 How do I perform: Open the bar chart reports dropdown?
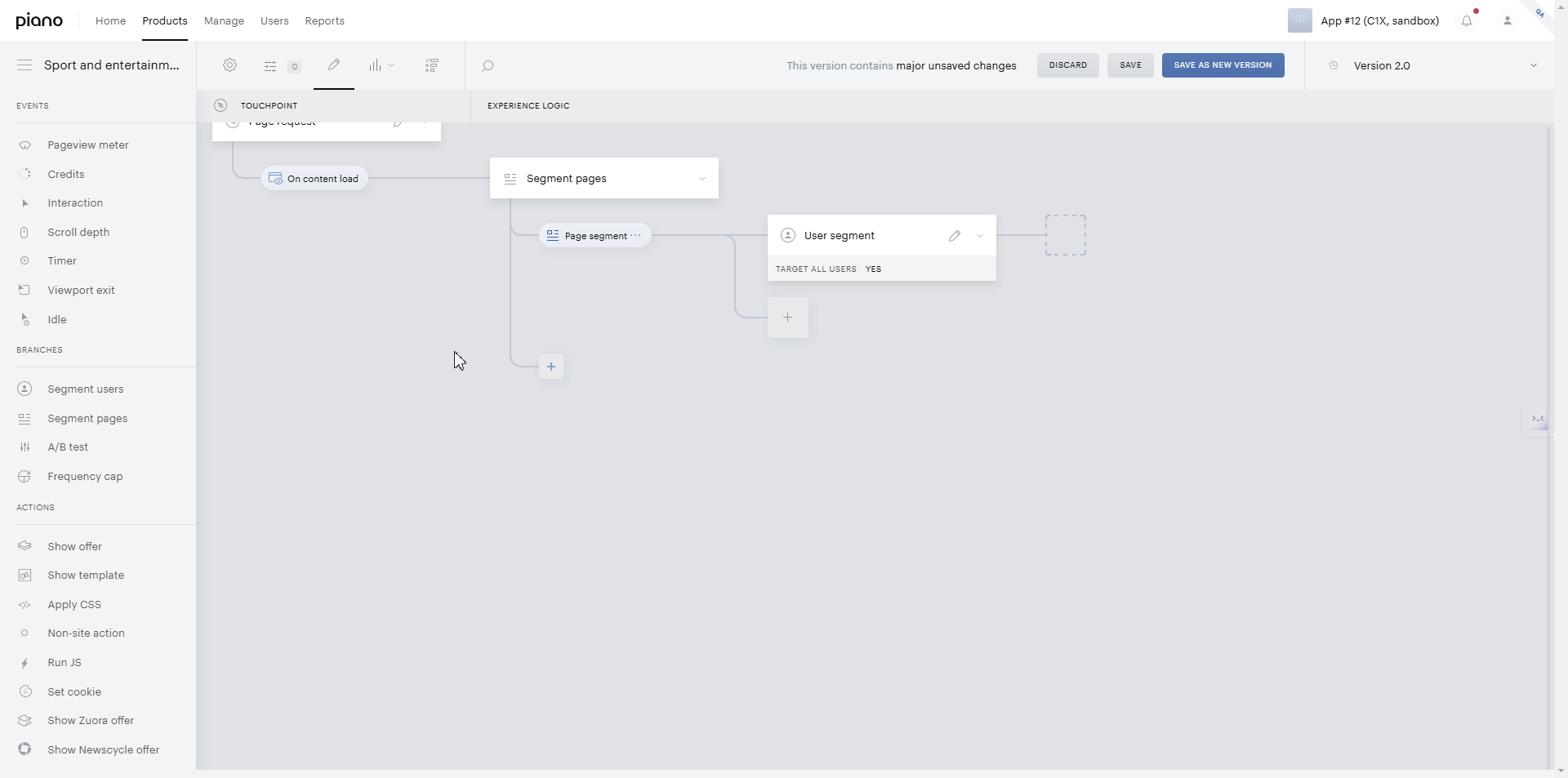[381, 65]
